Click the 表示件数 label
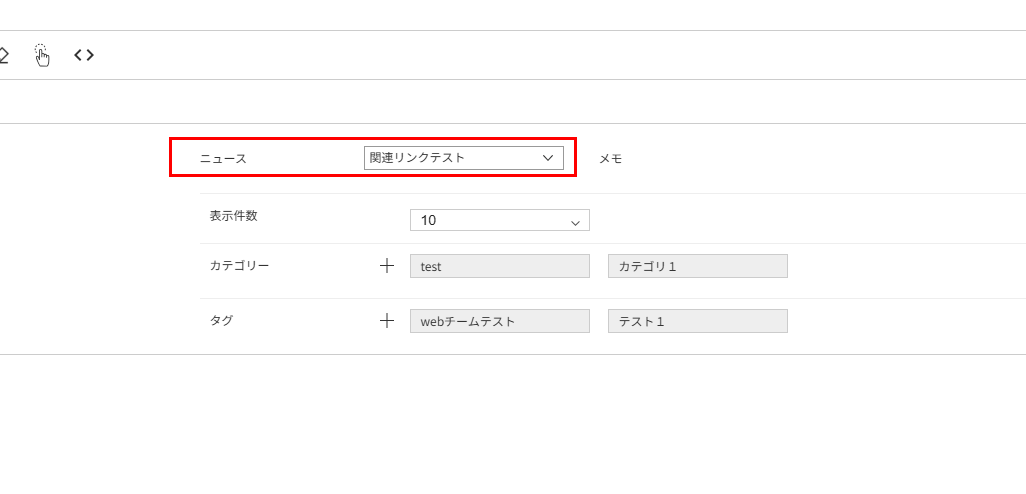Viewport: 1026px width, 494px height. [x=234, y=216]
